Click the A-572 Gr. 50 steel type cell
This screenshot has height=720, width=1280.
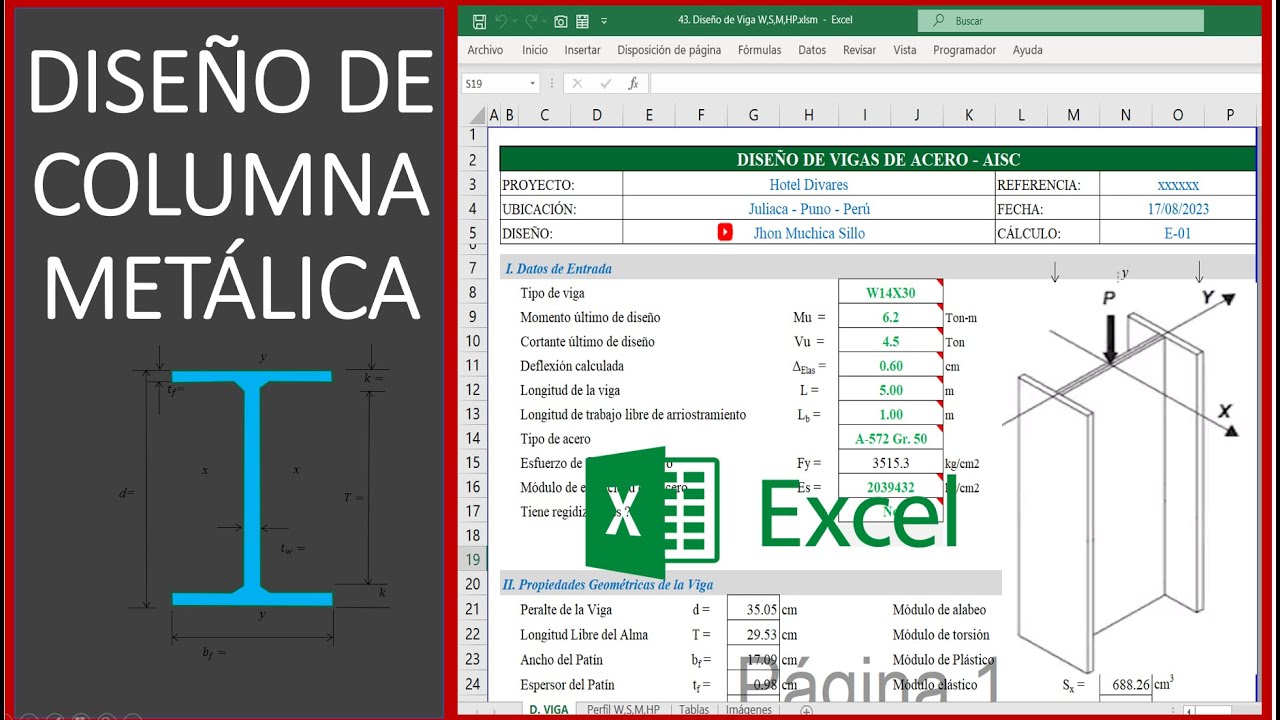pos(890,438)
